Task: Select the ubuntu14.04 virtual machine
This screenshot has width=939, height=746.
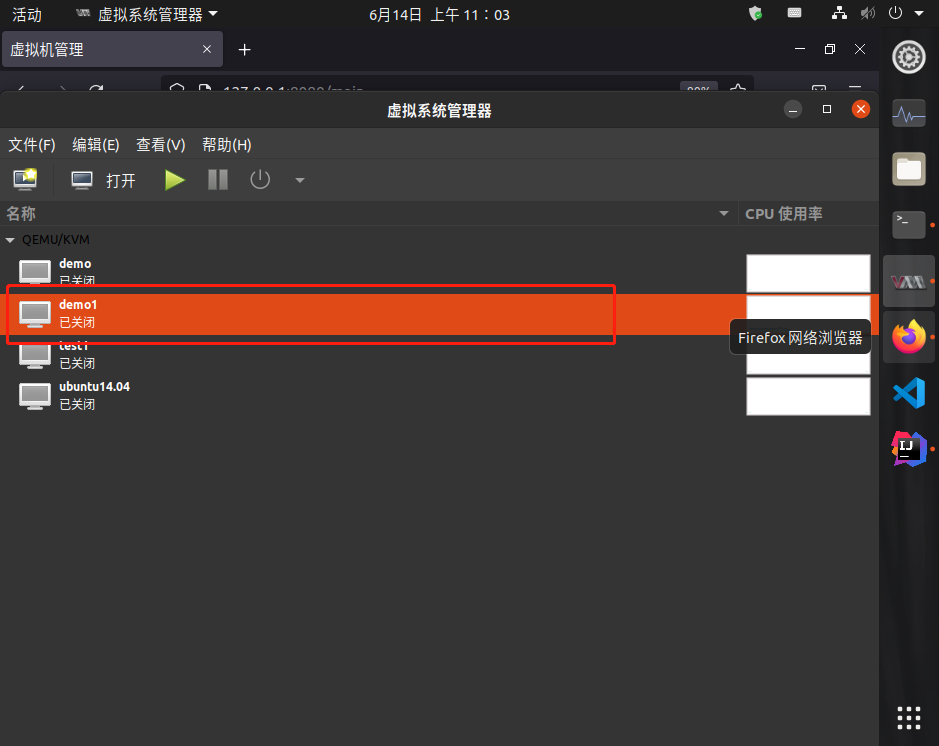Action: [440, 396]
